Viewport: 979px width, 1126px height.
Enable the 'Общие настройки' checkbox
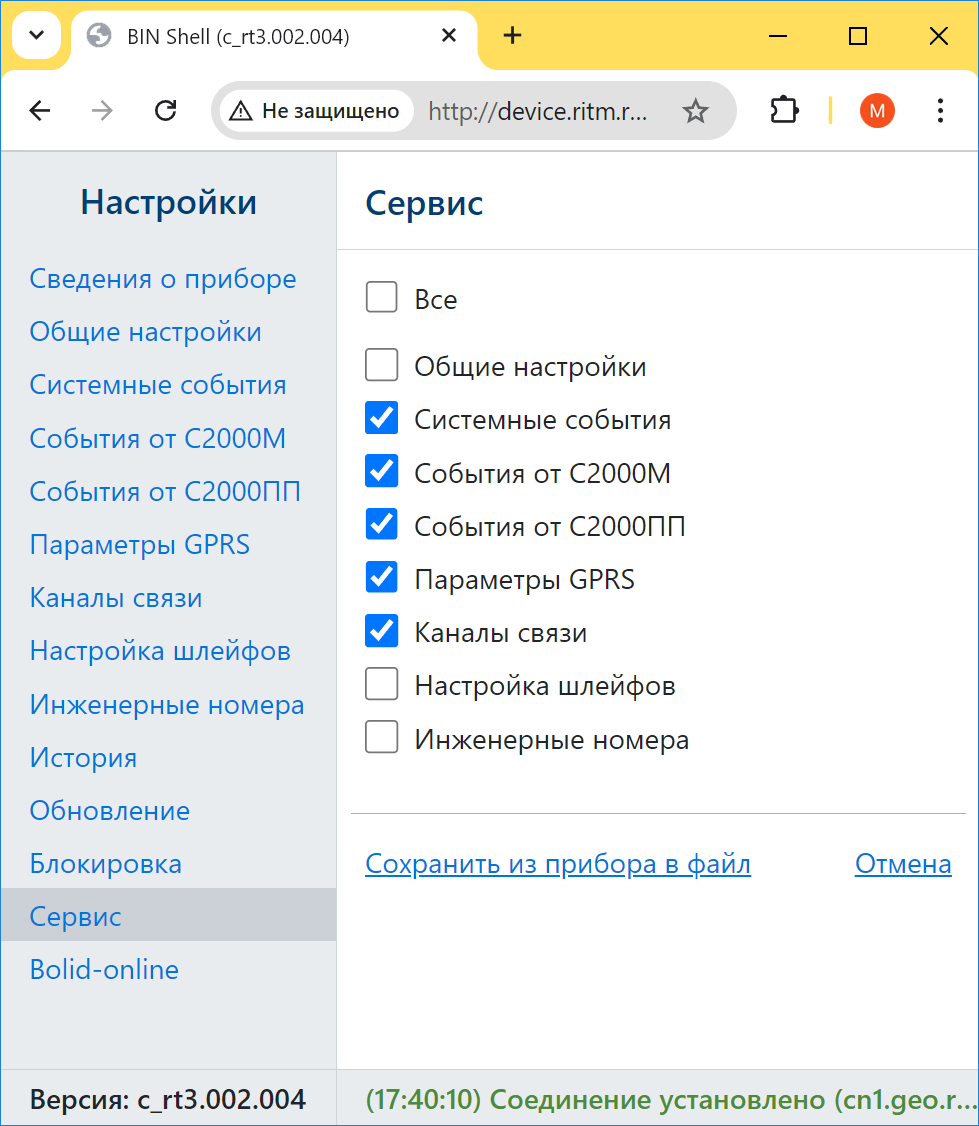(381, 365)
